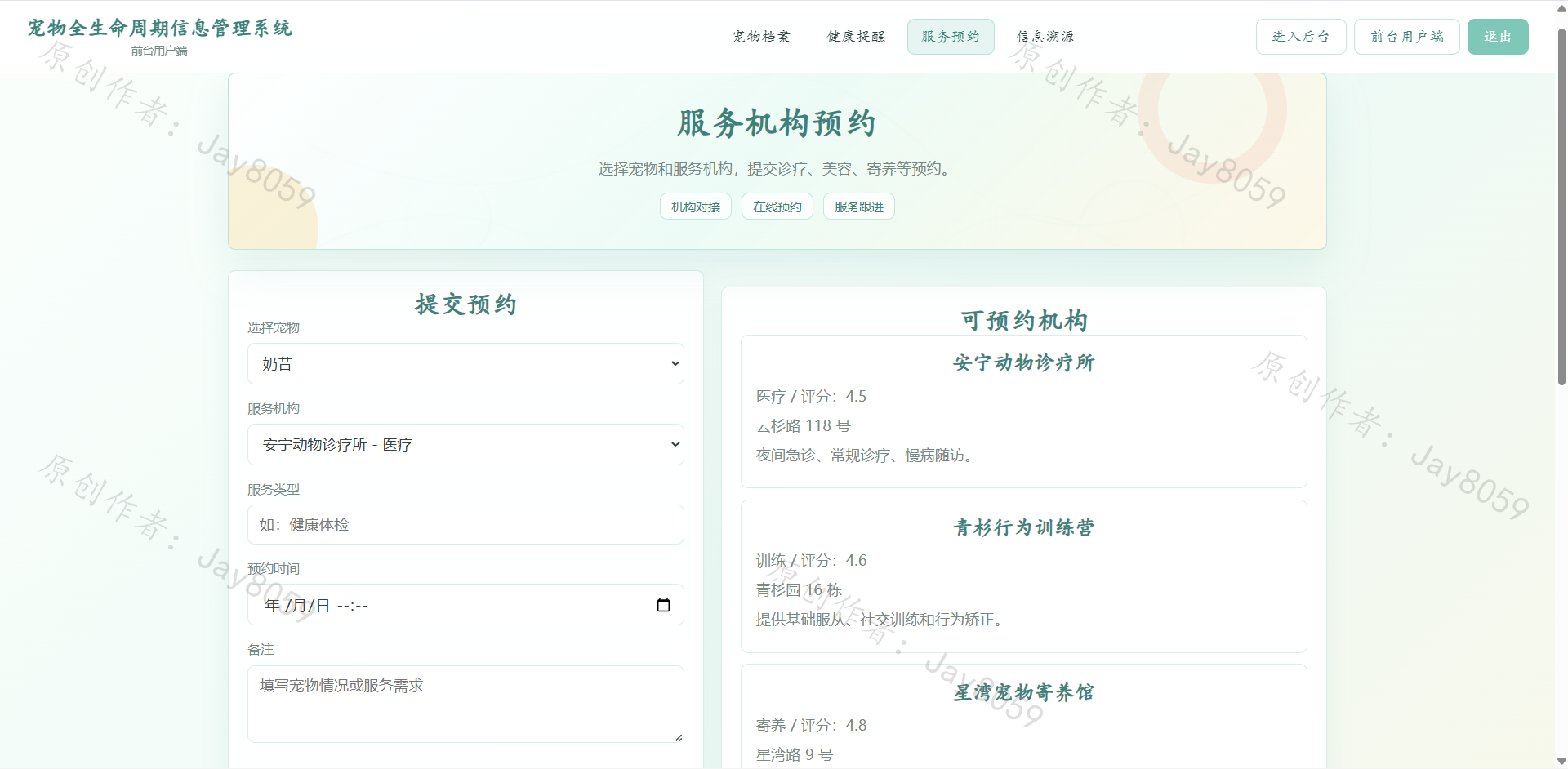Click the 选择宠物 field label
This screenshot has width=1568, height=769.
point(274,327)
